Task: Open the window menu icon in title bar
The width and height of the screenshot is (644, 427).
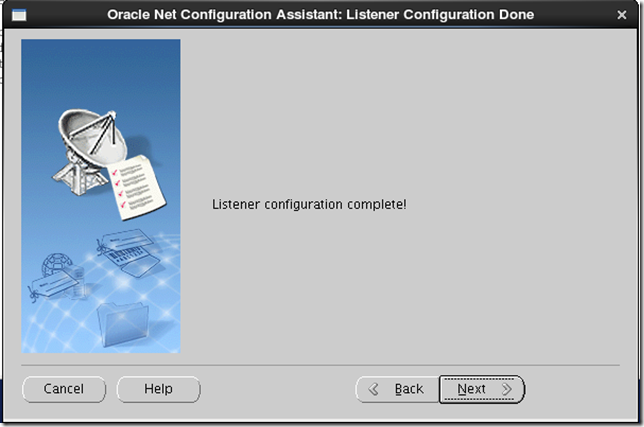Action: click(19, 16)
